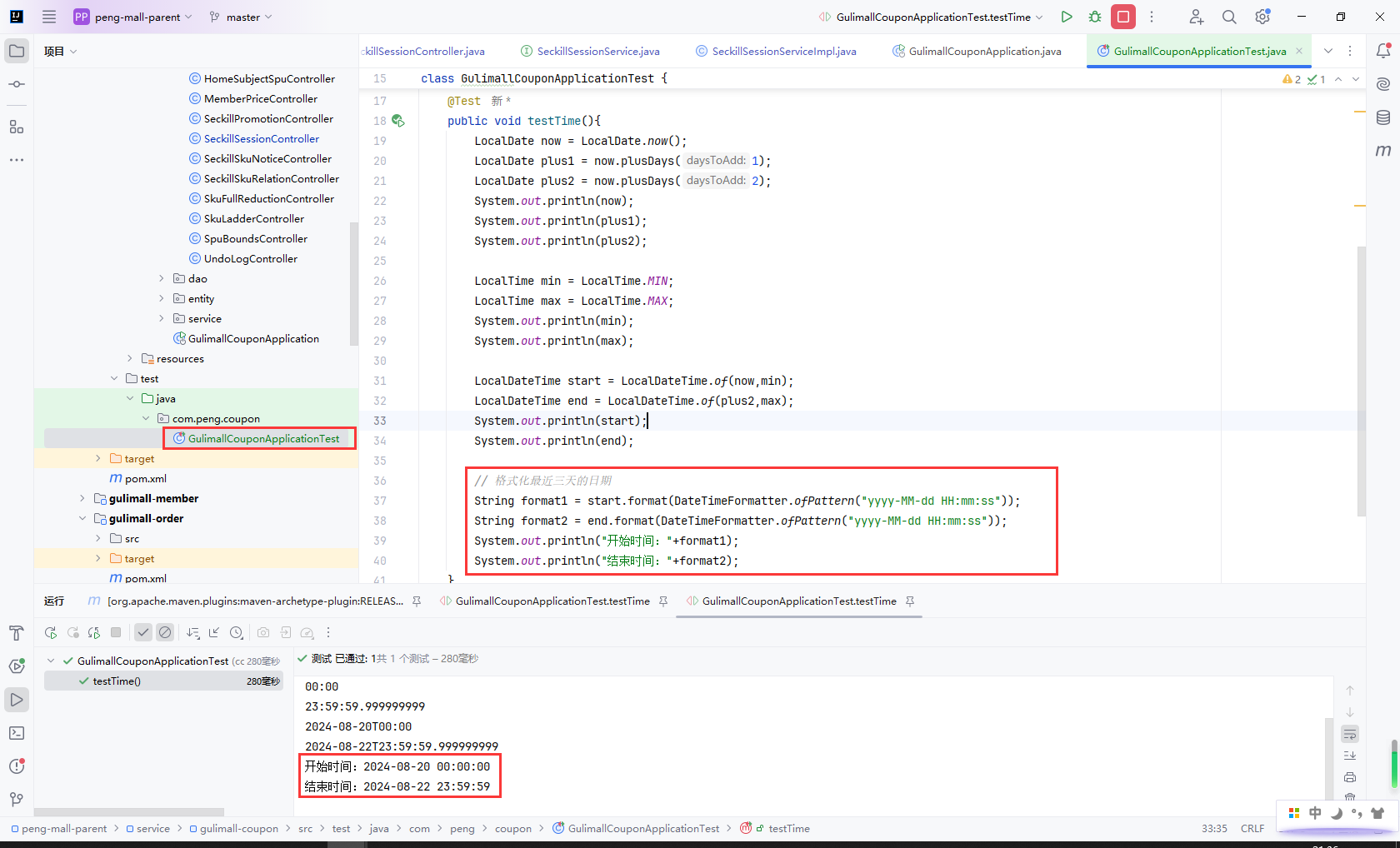This screenshot has height=848, width=1400.
Task: Open peng-mall-parent project dropdown
Action: [x=133, y=17]
